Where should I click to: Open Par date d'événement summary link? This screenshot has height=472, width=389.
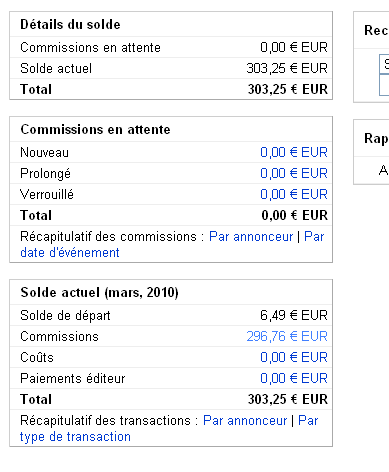point(172,245)
